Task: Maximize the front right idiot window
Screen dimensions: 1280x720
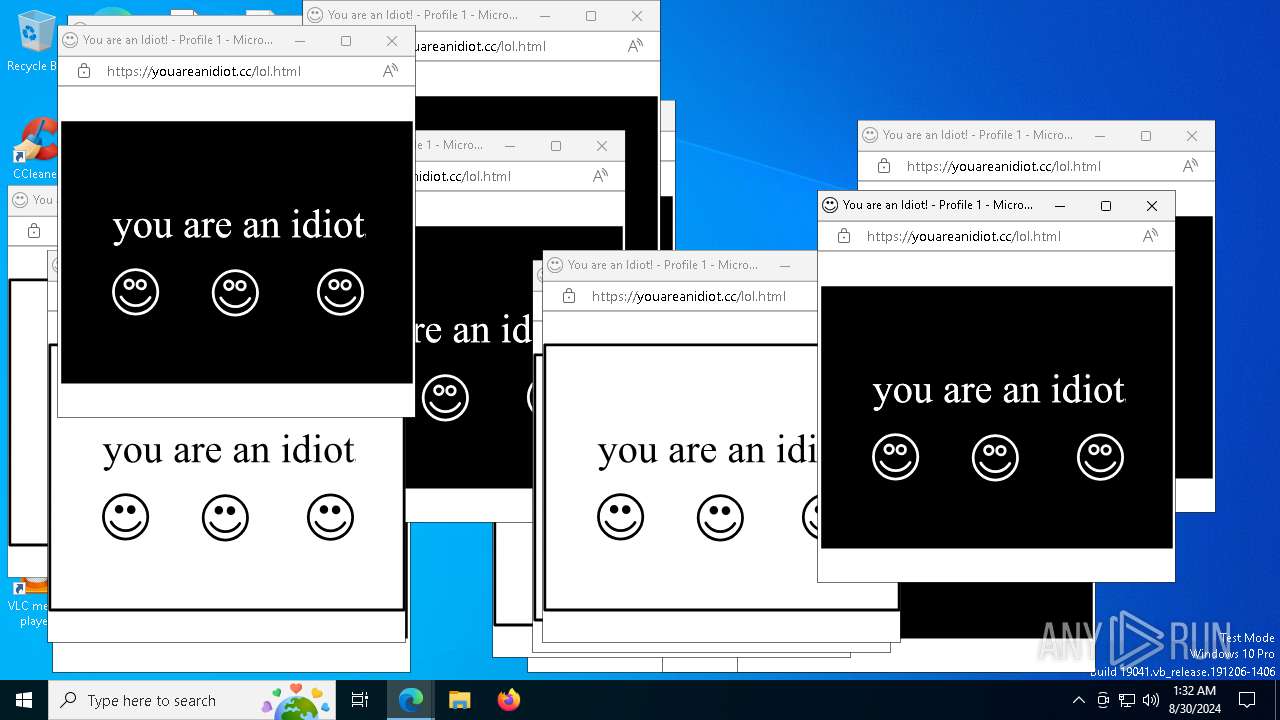Action: tap(1106, 206)
